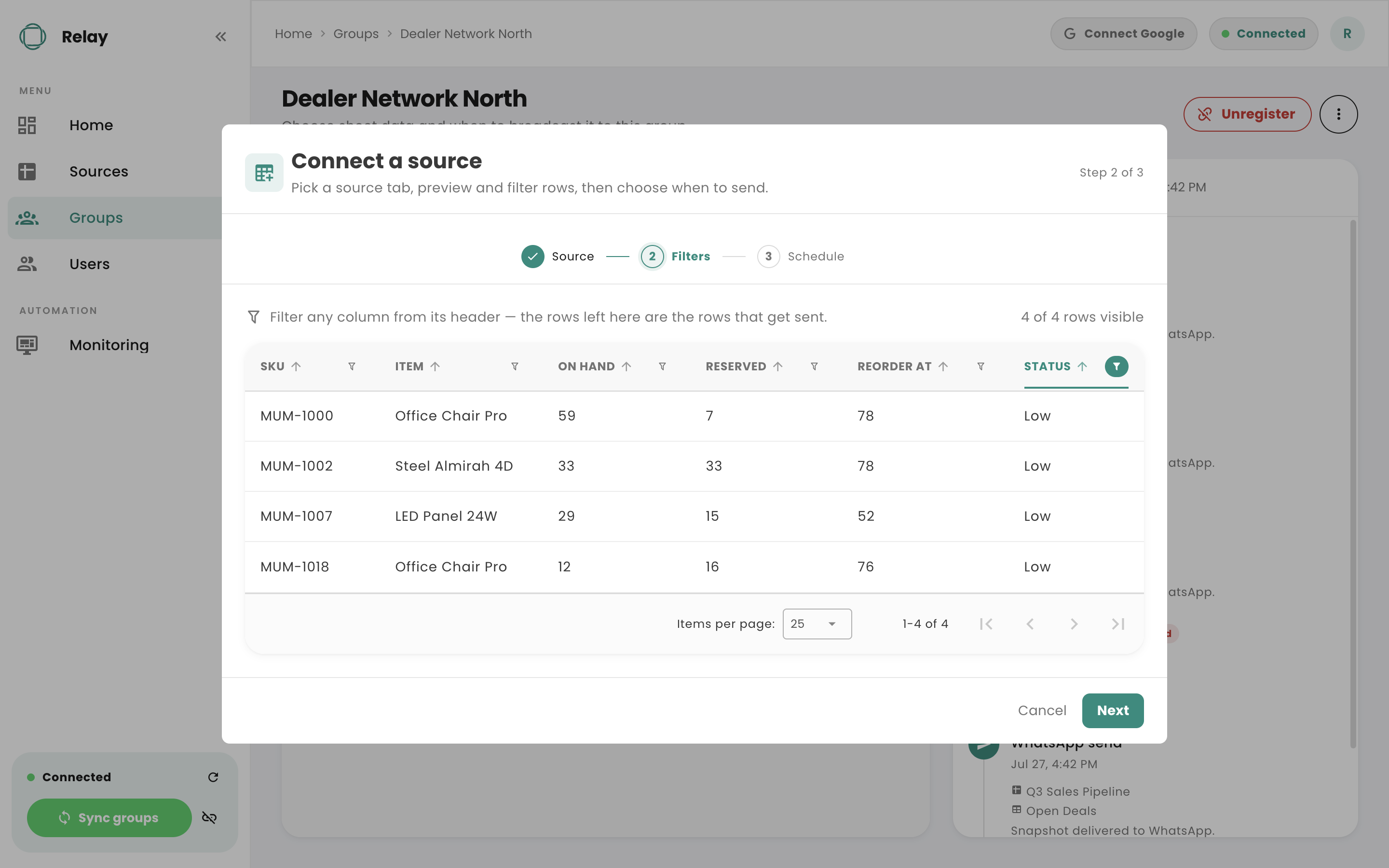Image resolution: width=1389 pixels, height=868 pixels.
Task: Select the Filters step
Action: pos(675,256)
